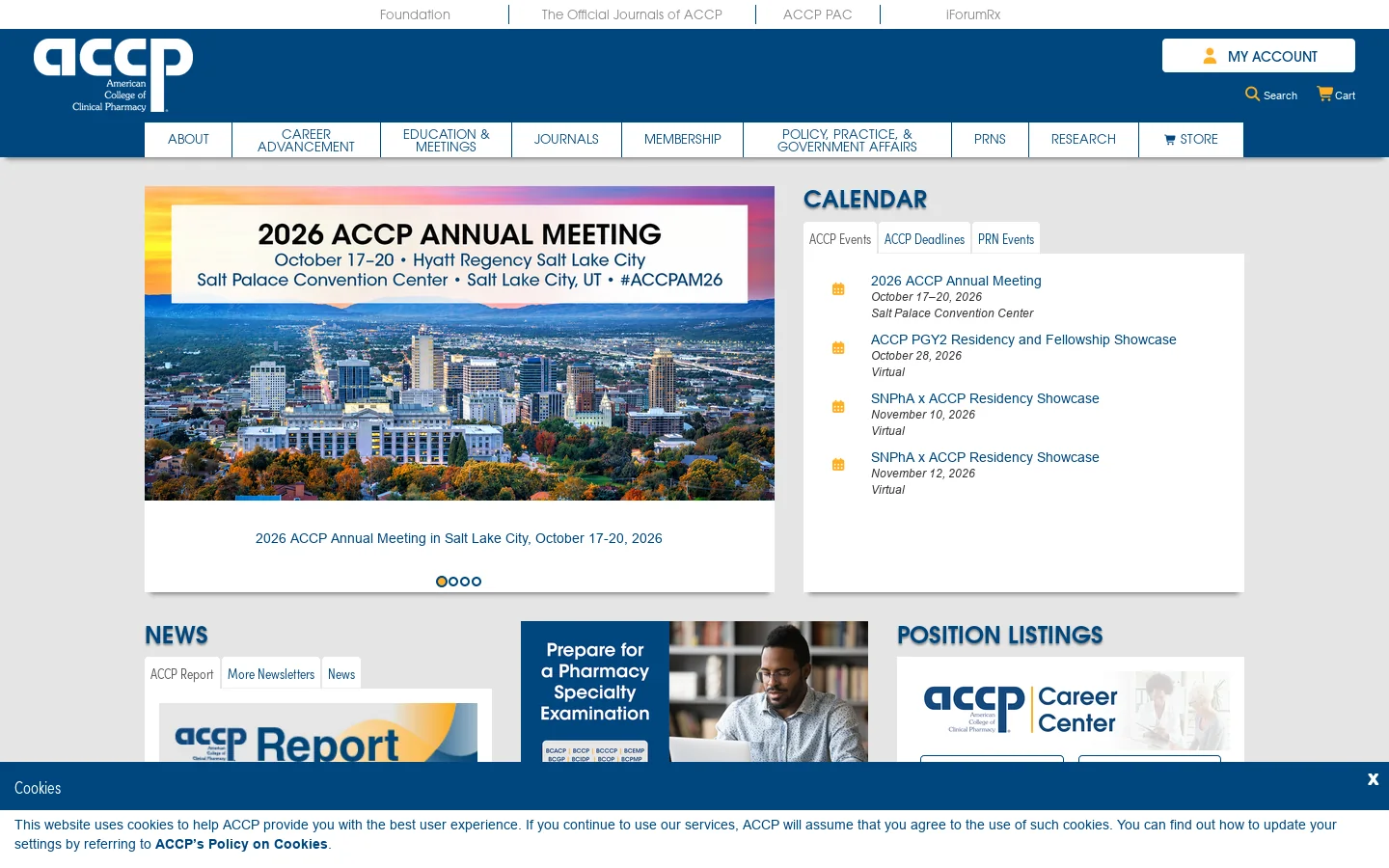The height and width of the screenshot is (868, 1389).
Task: Click calendar icon beside 2026 ACCP Annual Meeting
Action: [x=838, y=288]
